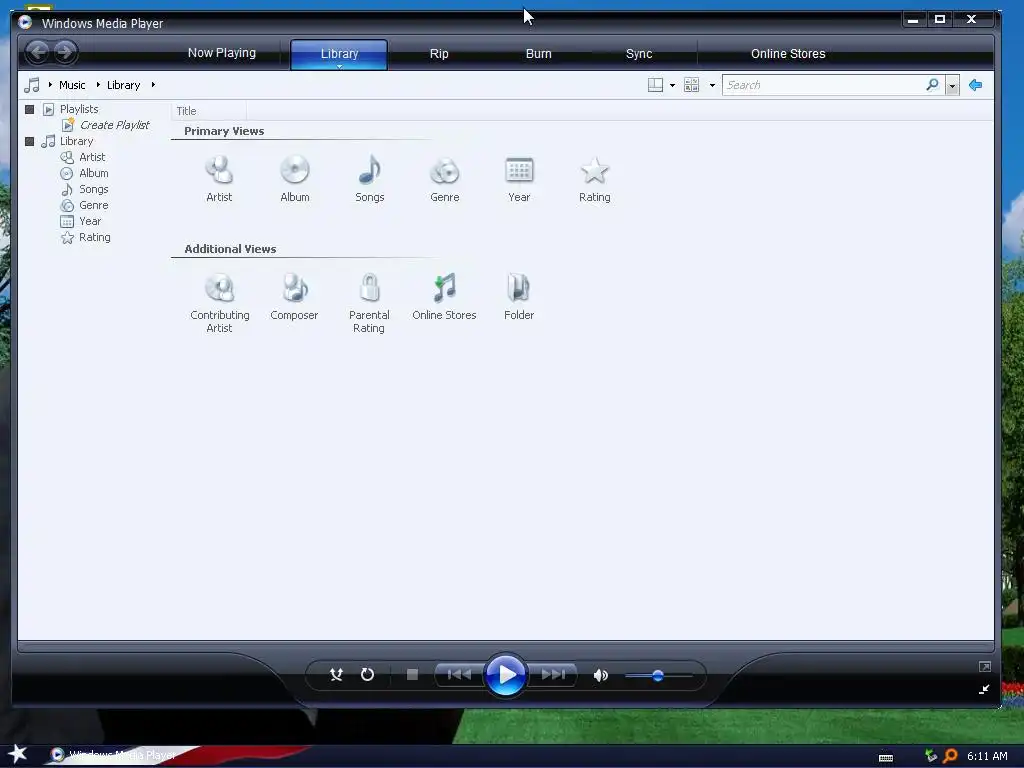
Task: Switch to compact mode icon
Action: coord(984,690)
